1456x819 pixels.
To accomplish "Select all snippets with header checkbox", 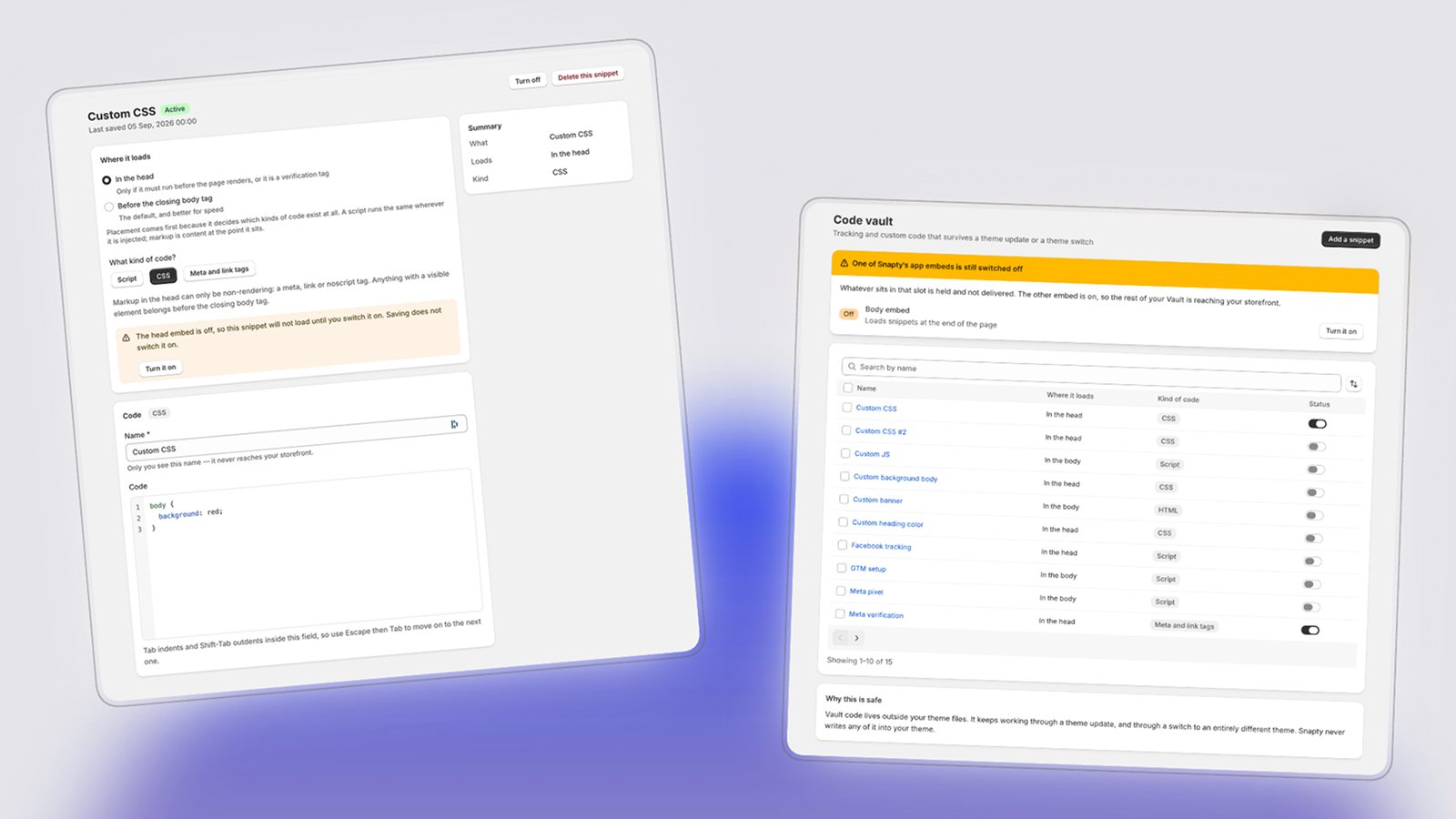I will point(847,388).
